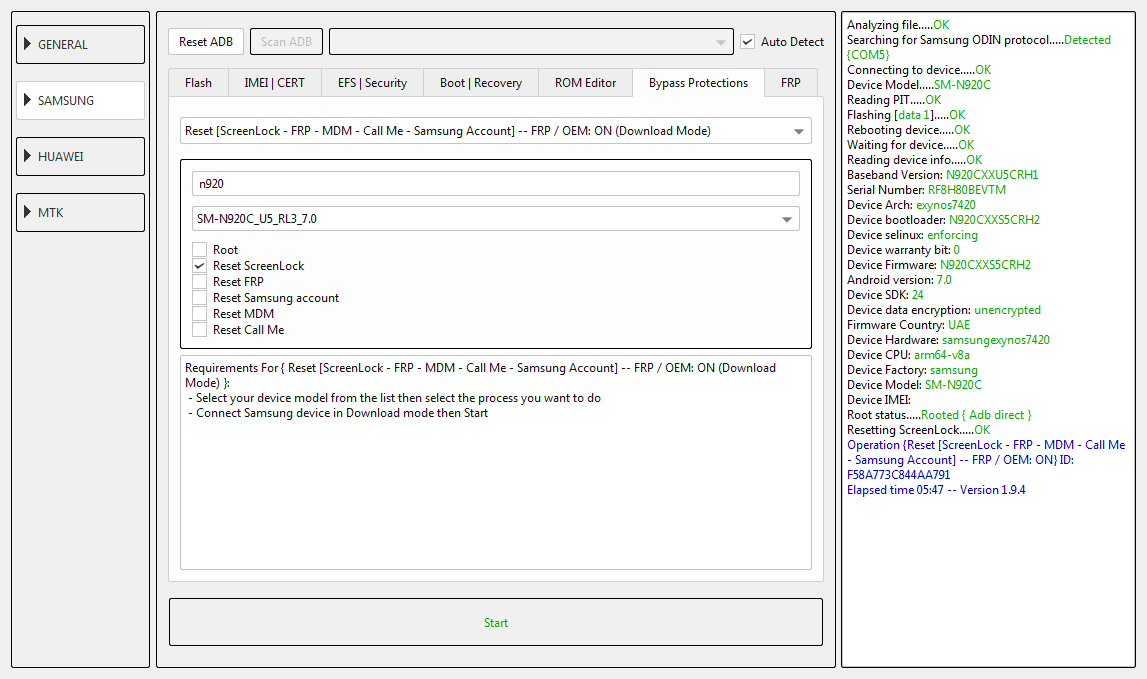
Task: Enable the Root checkbox
Action: pos(200,250)
